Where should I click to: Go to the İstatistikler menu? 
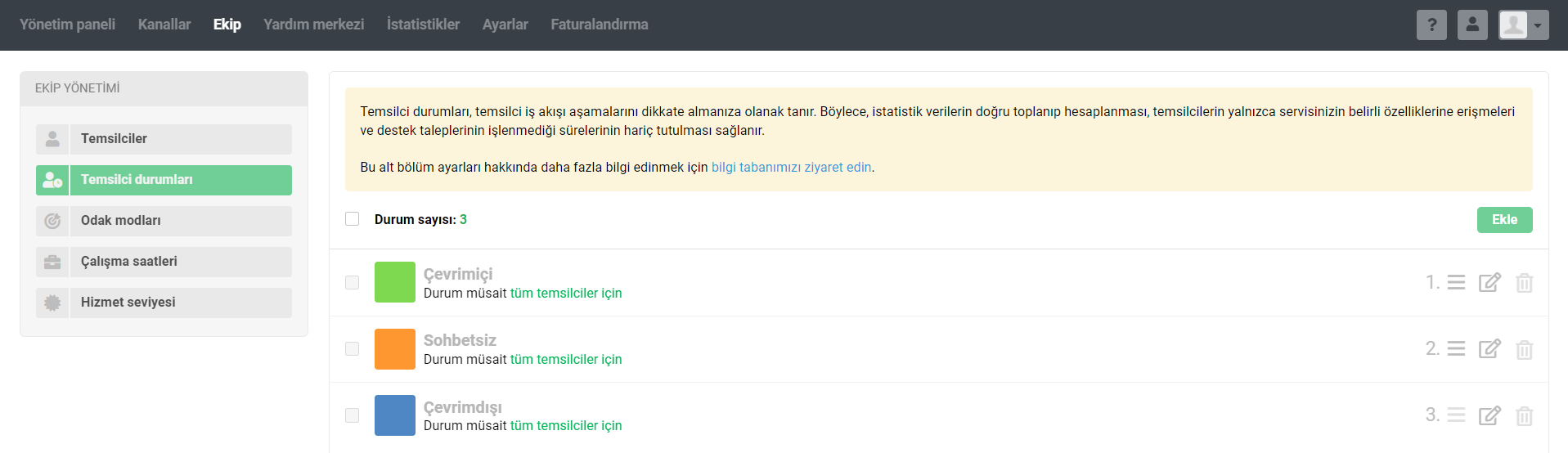point(423,25)
